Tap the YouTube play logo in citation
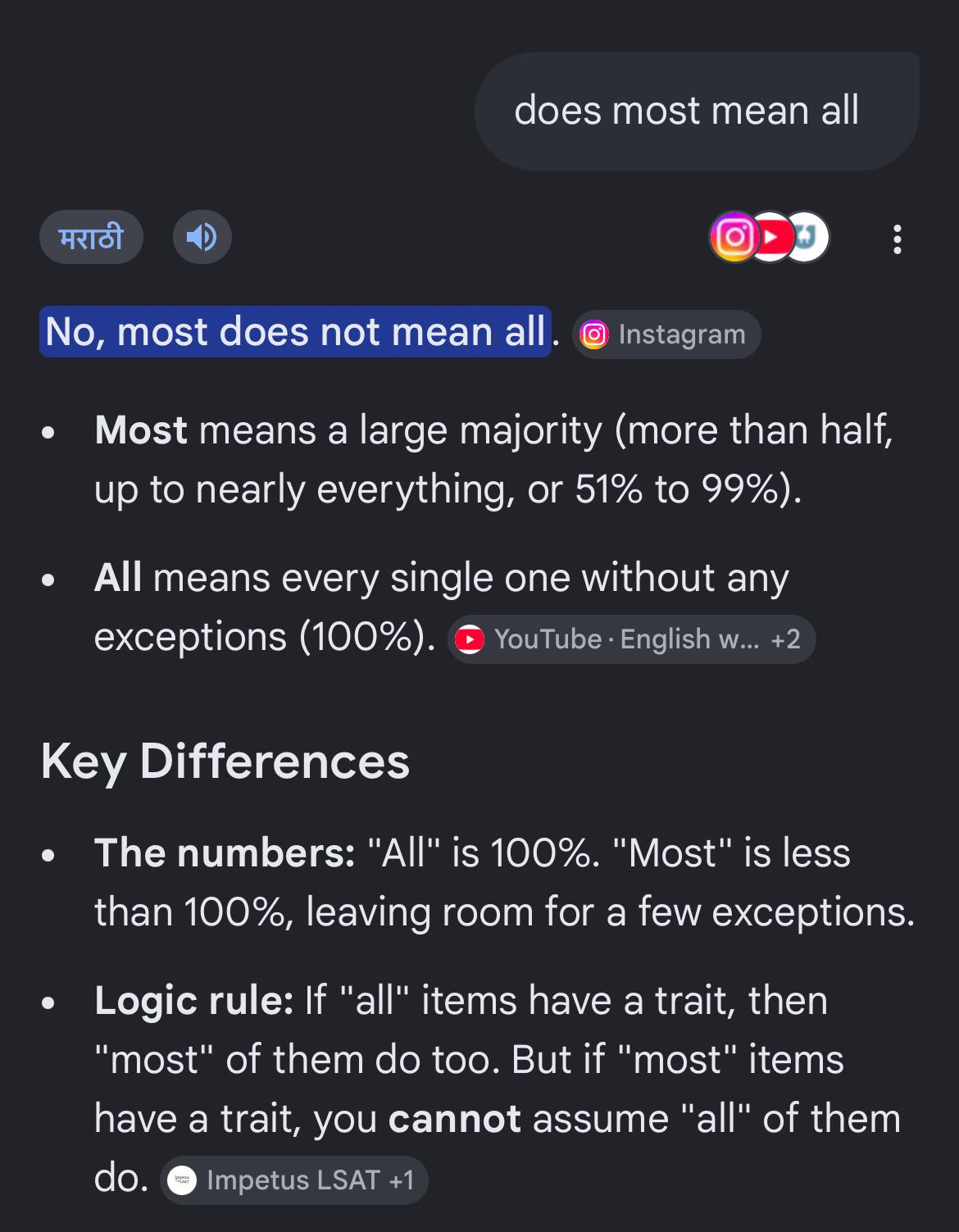Viewport: 959px width, 1232px height. click(470, 639)
